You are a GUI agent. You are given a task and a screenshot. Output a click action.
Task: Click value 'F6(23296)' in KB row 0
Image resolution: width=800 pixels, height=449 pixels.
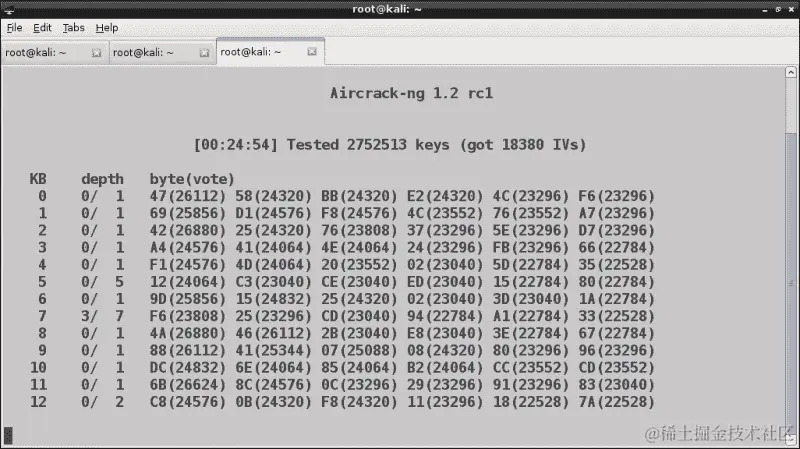(x=616, y=196)
